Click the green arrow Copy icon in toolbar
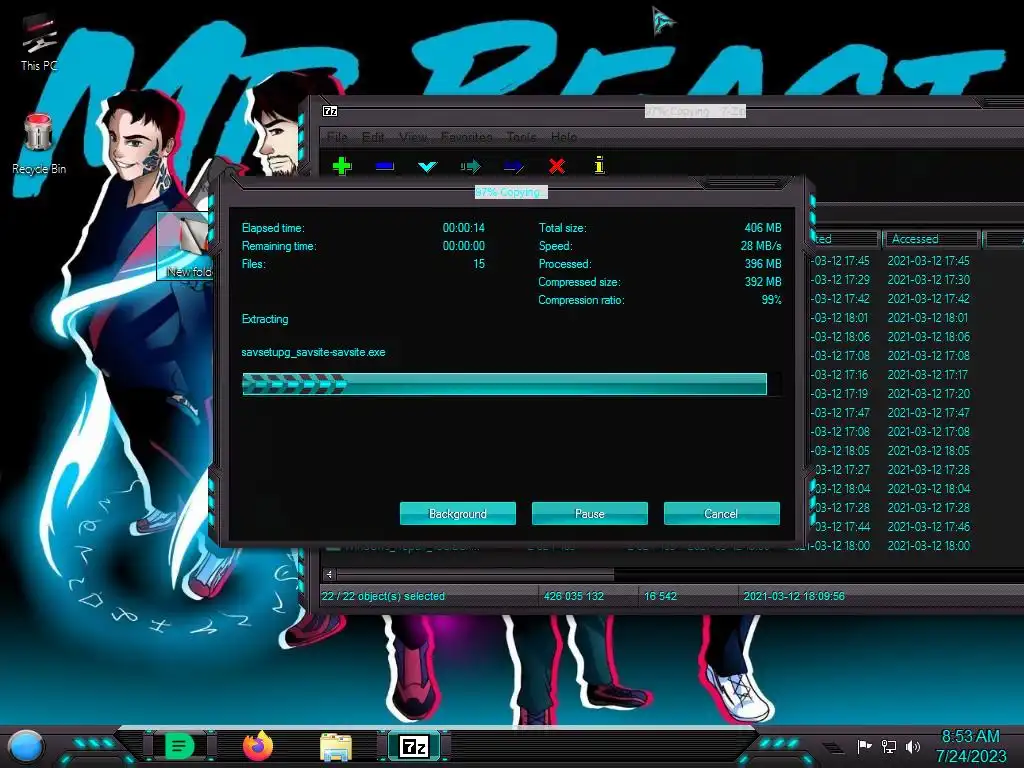This screenshot has height=768, width=1024. [470, 167]
